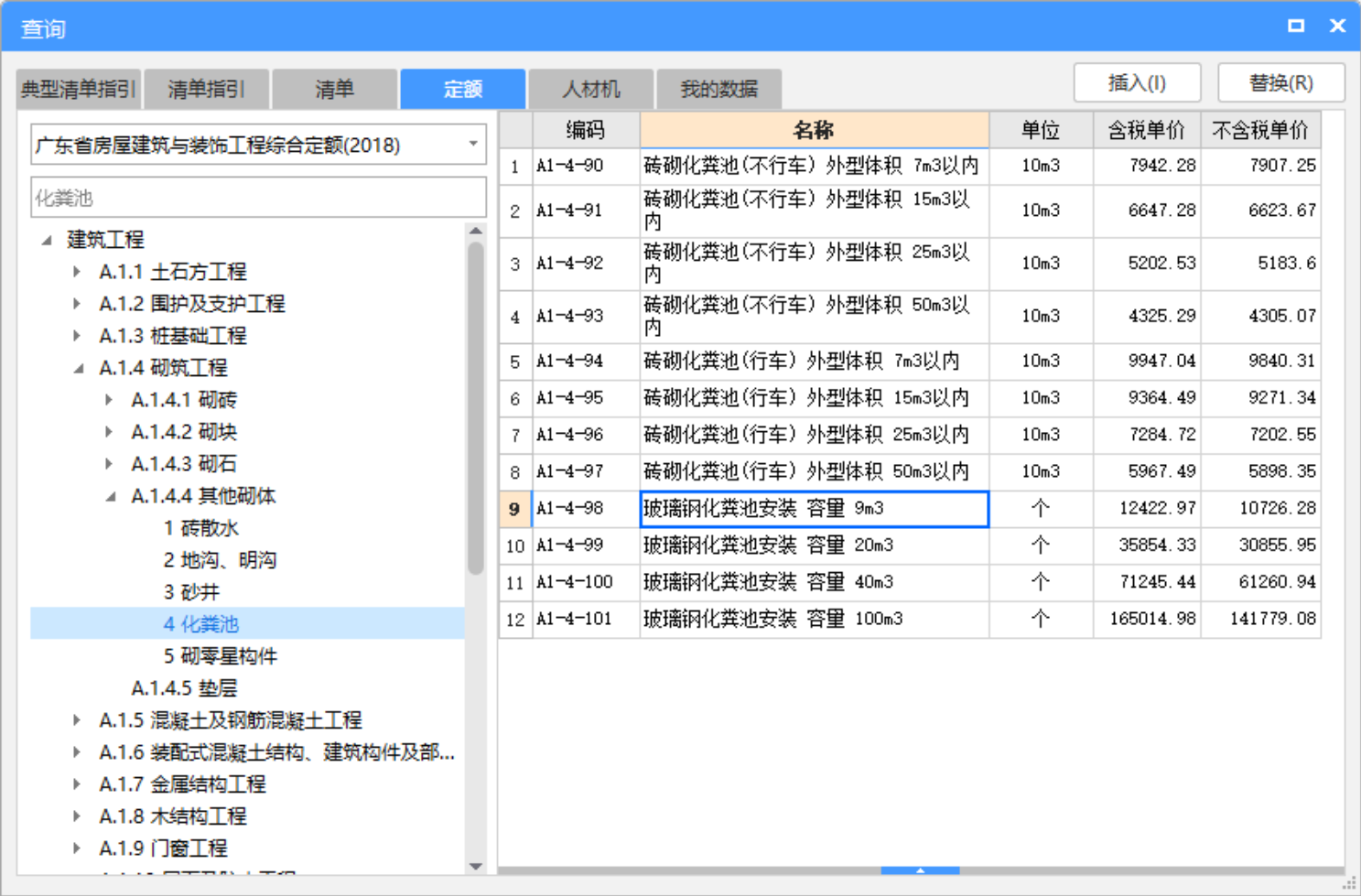Expand A.1.8 木结构工程 node
The height and width of the screenshot is (896, 1361).
click(77, 816)
